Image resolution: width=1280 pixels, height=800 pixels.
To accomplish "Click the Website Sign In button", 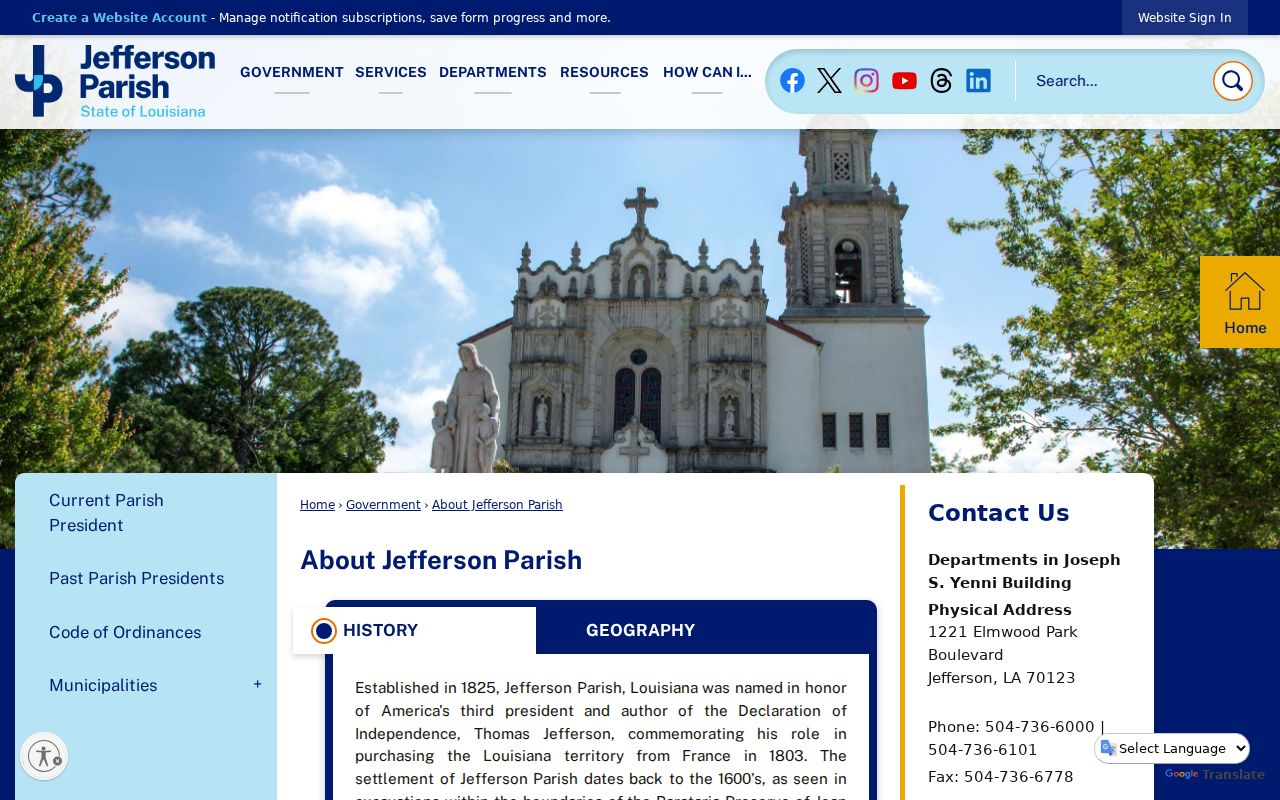I will [1184, 18].
